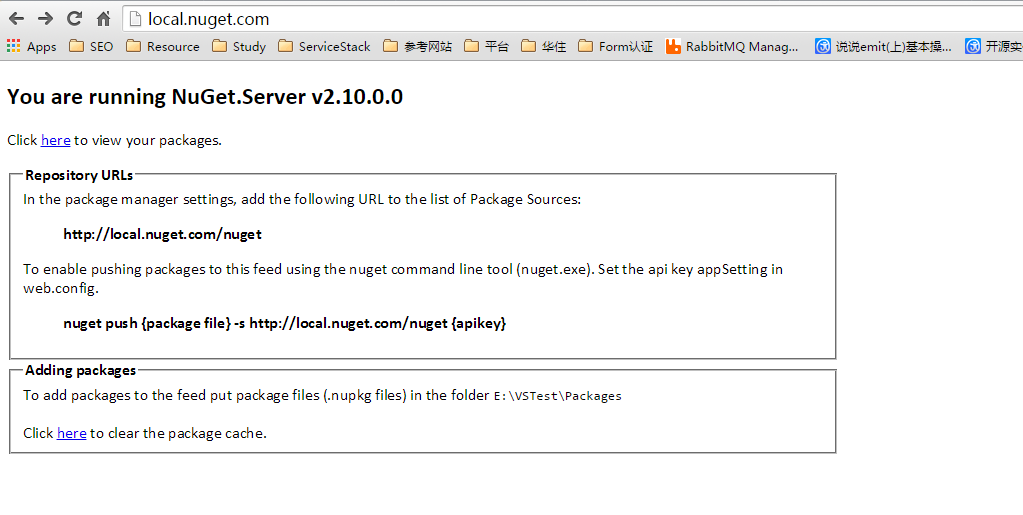Open the Resource bookmark folder

(162, 46)
